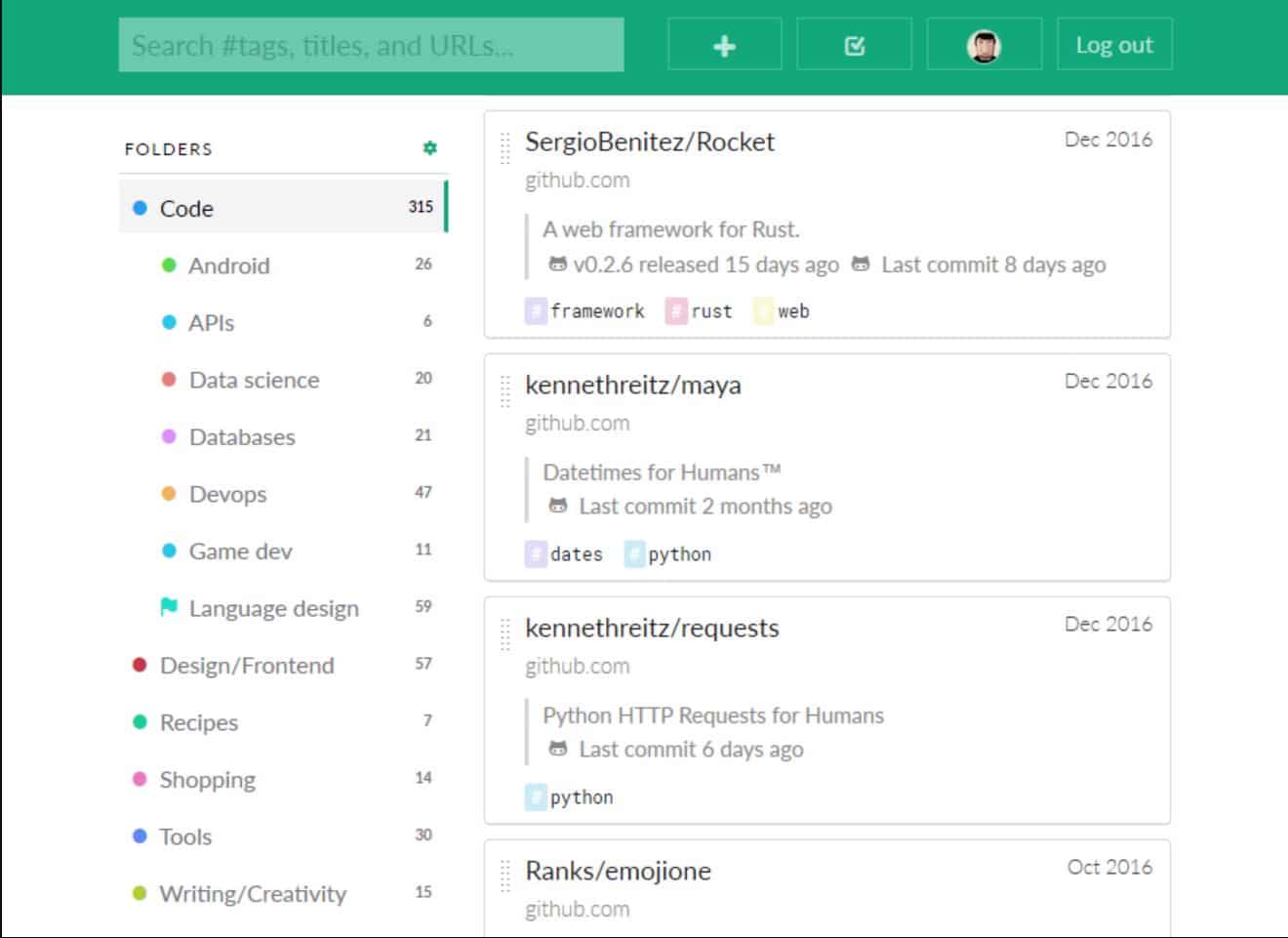Screen dimensions: 1288x938
Task: Click the hash icon of web tag
Action: (763, 310)
